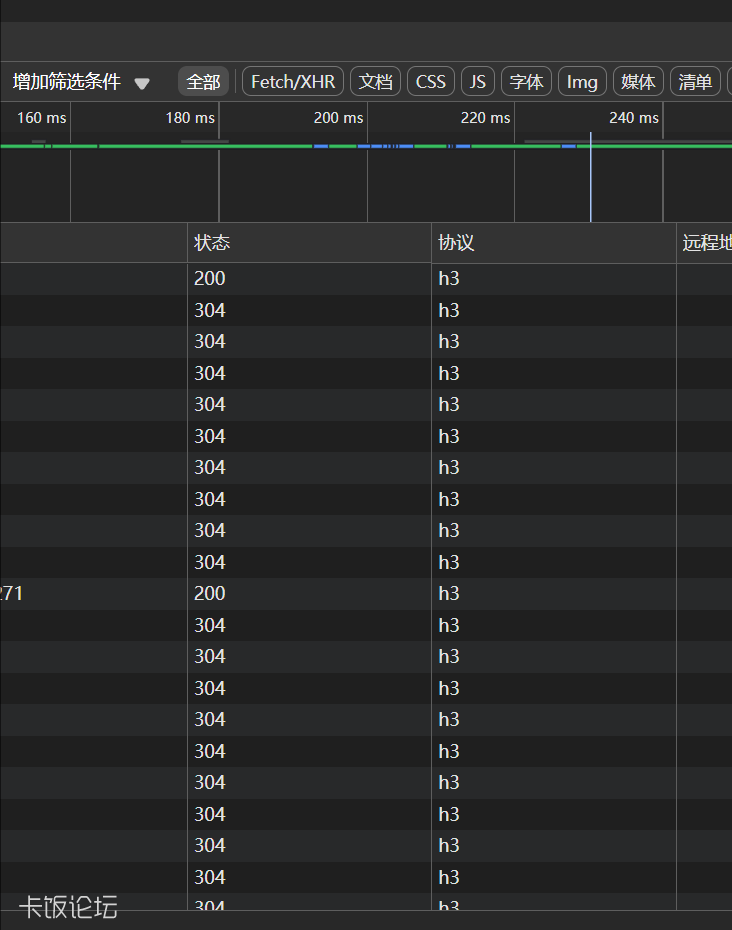732x930 pixels.
Task: Filter the network list by CSS
Action: (431, 82)
